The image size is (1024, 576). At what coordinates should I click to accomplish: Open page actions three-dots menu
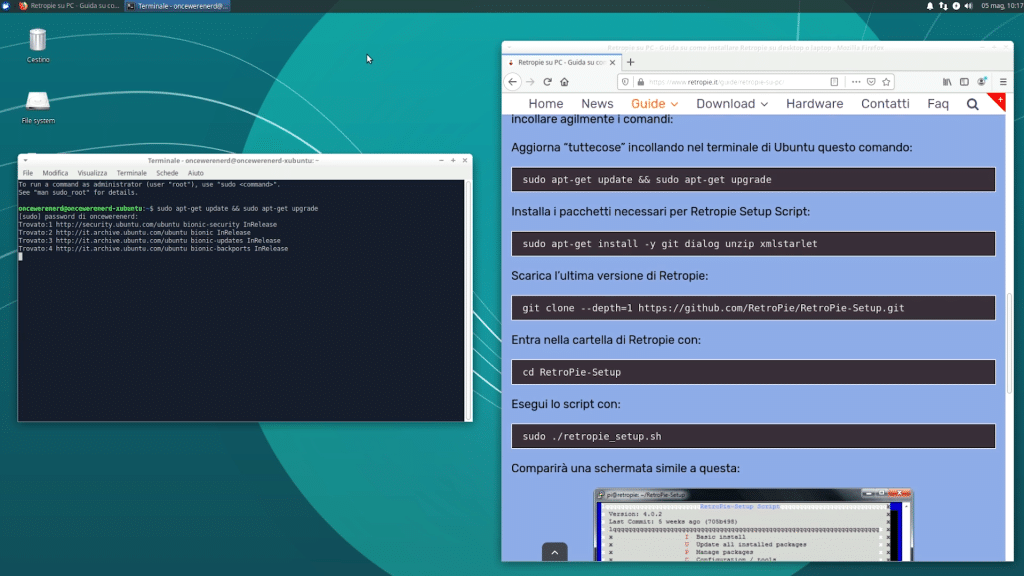856,82
